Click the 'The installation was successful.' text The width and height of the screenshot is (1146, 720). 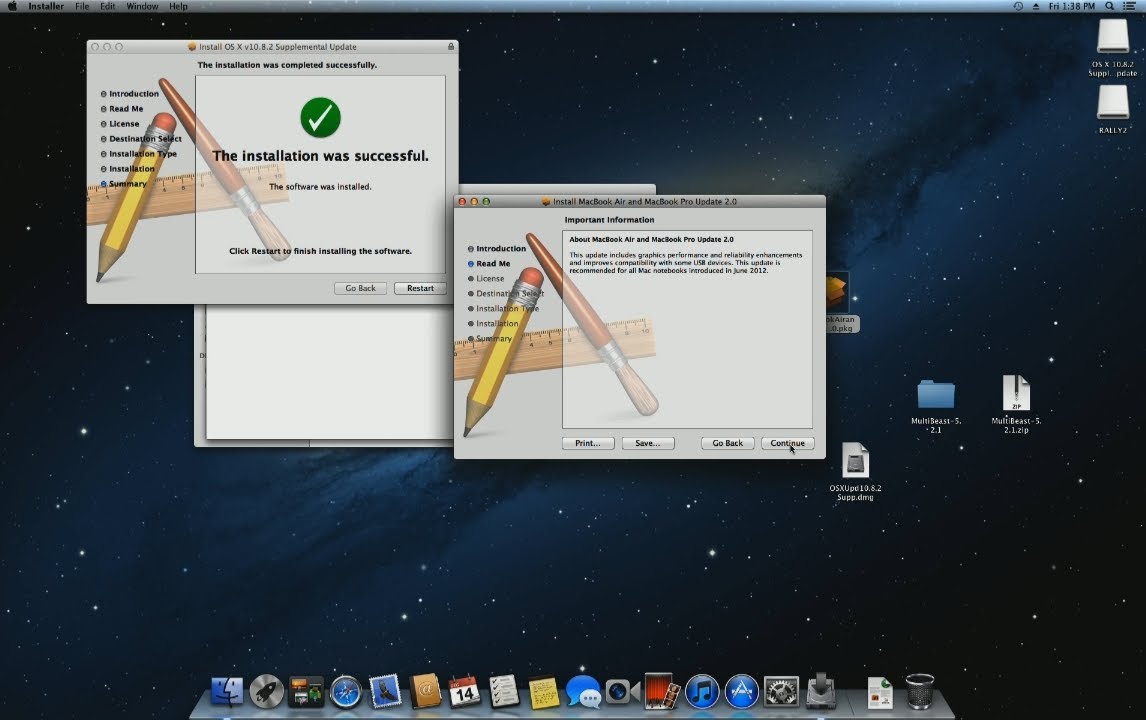tap(320, 156)
